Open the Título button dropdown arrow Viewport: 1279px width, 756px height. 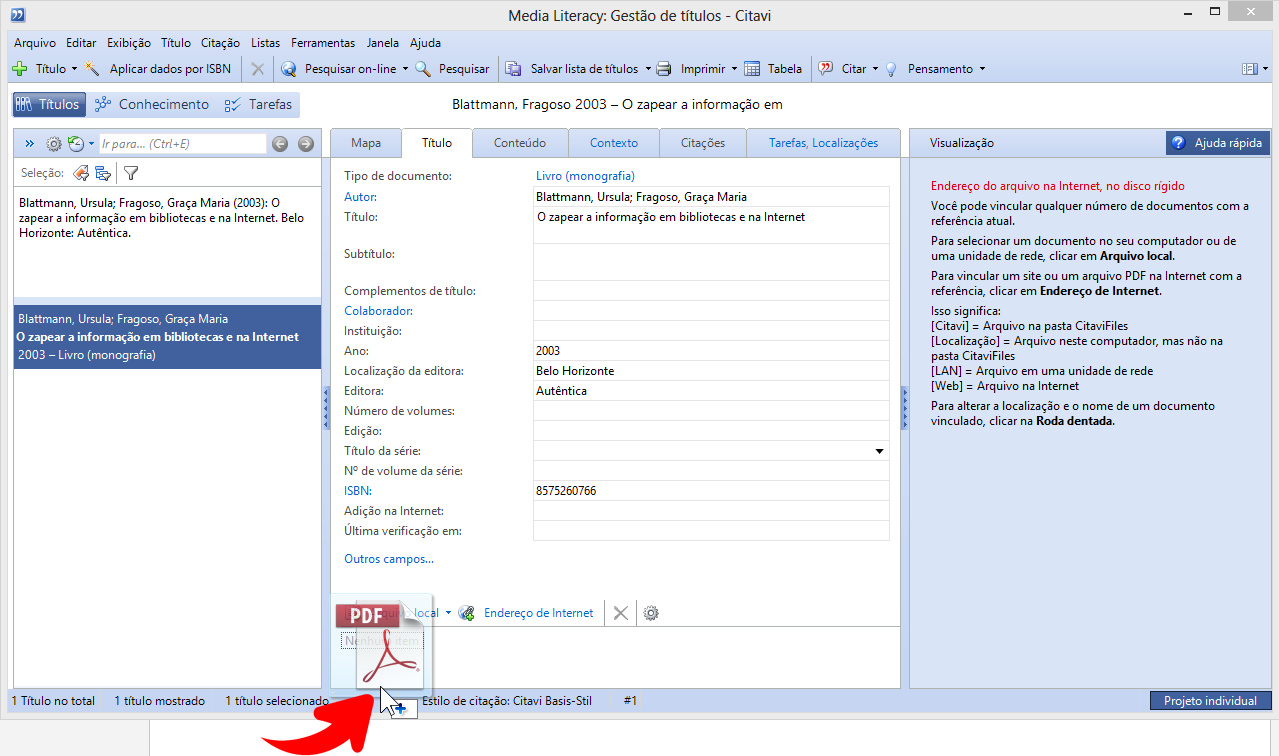point(74,69)
